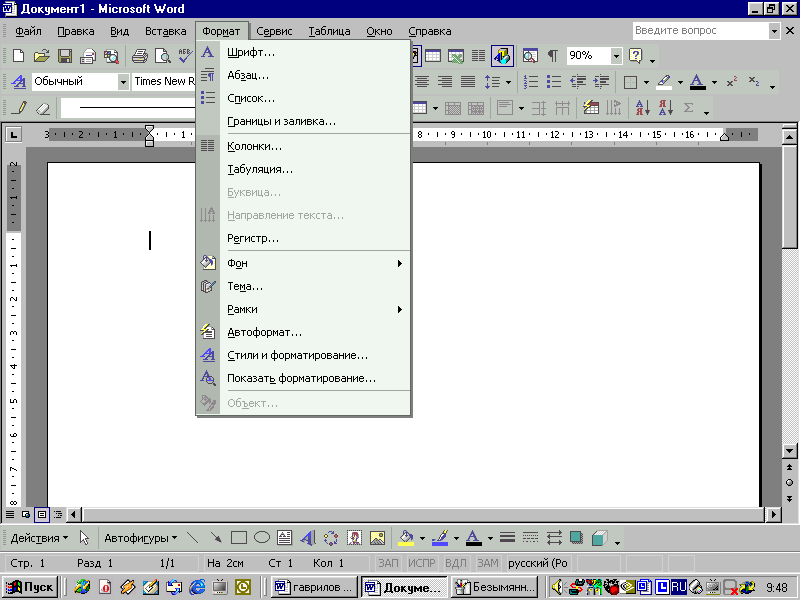Click the AutoSum sigma icon
The width and height of the screenshot is (800, 600).
click(689, 108)
